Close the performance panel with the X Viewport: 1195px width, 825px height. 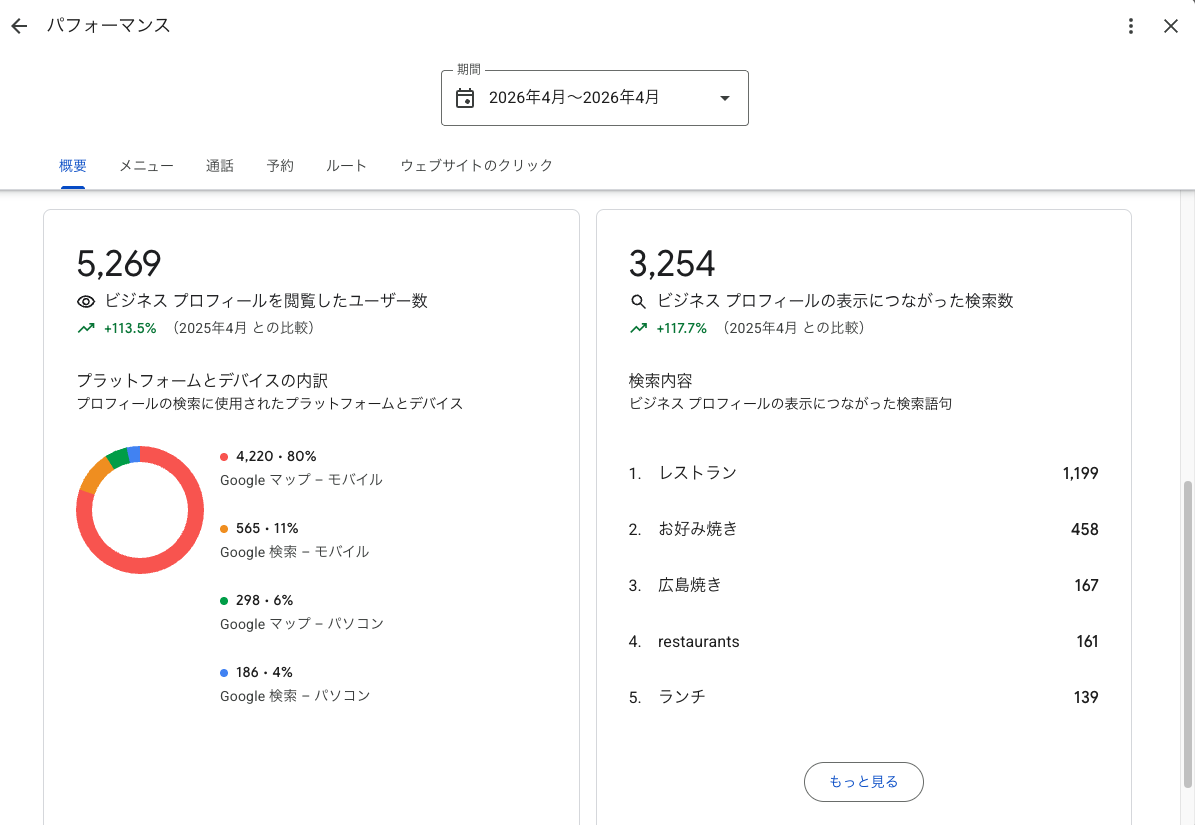pos(1171,26)
